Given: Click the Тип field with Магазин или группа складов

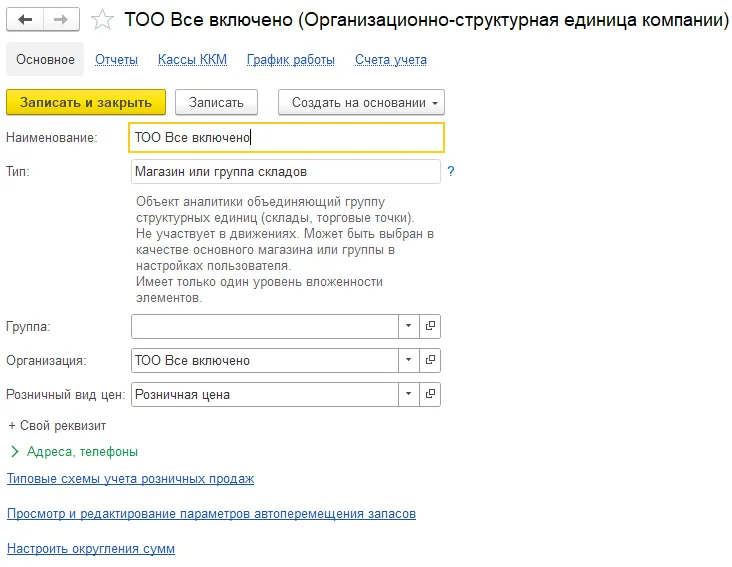Looking at the screenshot, I should [x=286, y=171].
